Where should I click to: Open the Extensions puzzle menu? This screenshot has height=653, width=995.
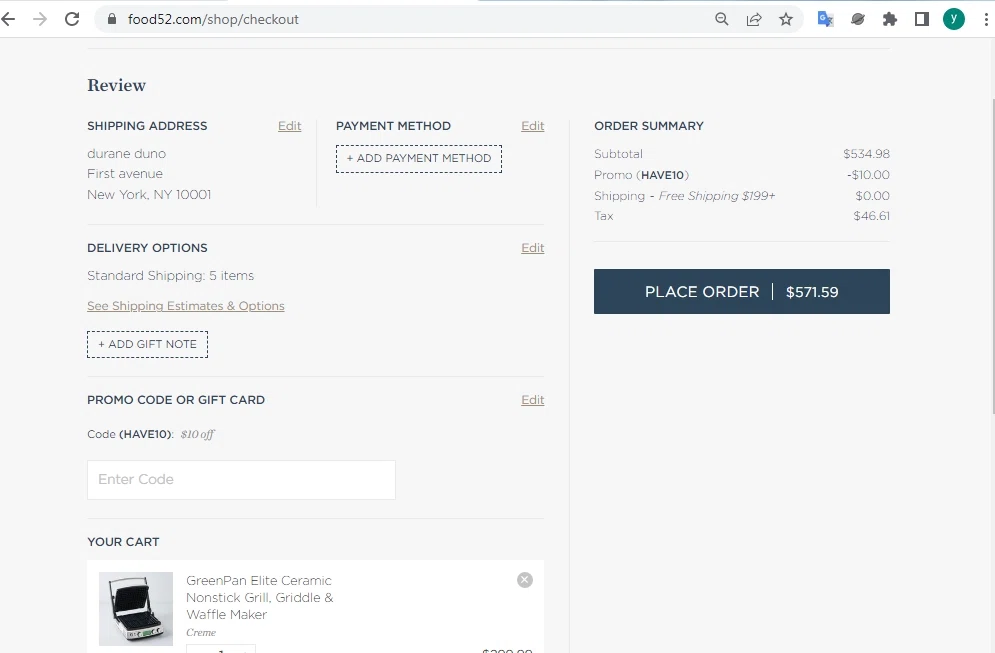tap(890, 19)
